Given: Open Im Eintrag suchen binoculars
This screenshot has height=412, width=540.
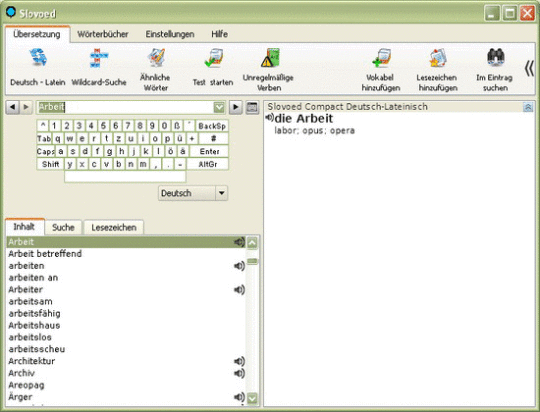Looking at the screenshot, I should coord(496,57).
